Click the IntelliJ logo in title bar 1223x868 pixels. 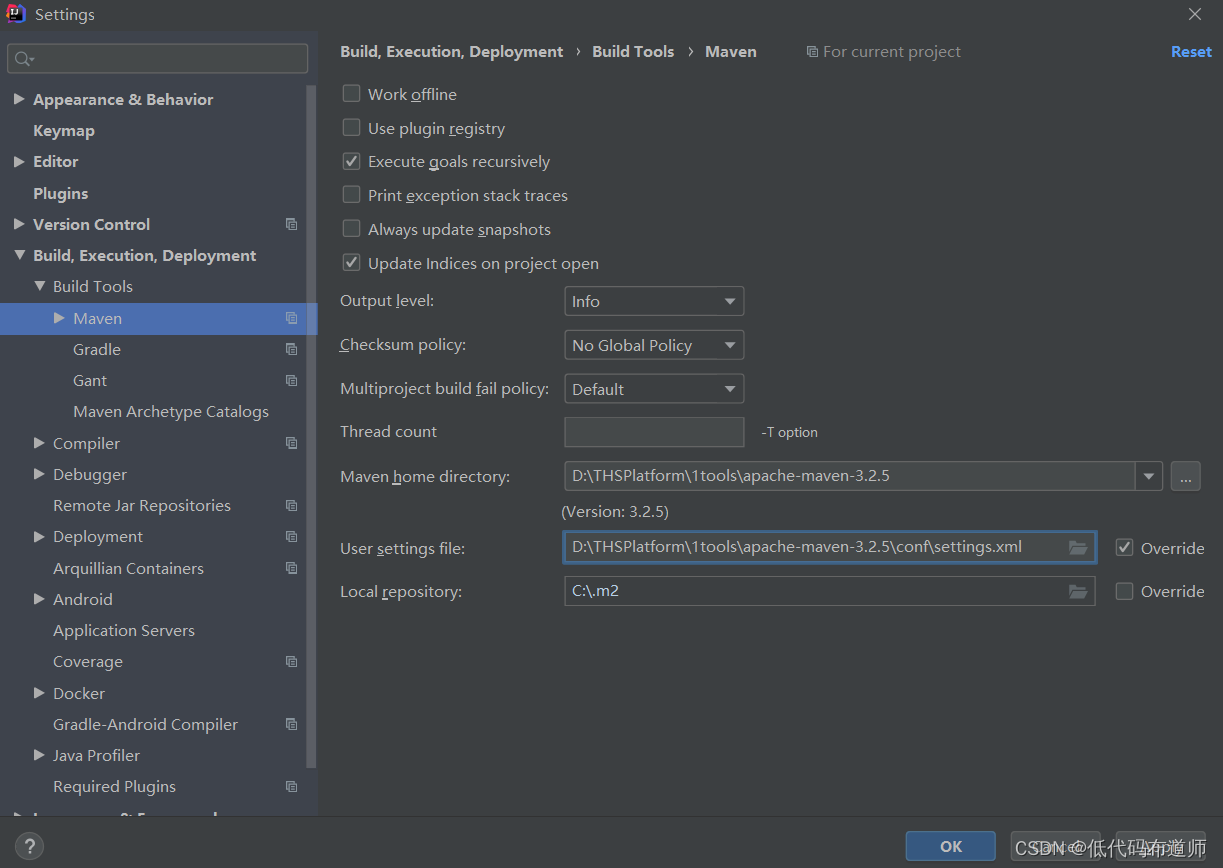tap(16, 14)
